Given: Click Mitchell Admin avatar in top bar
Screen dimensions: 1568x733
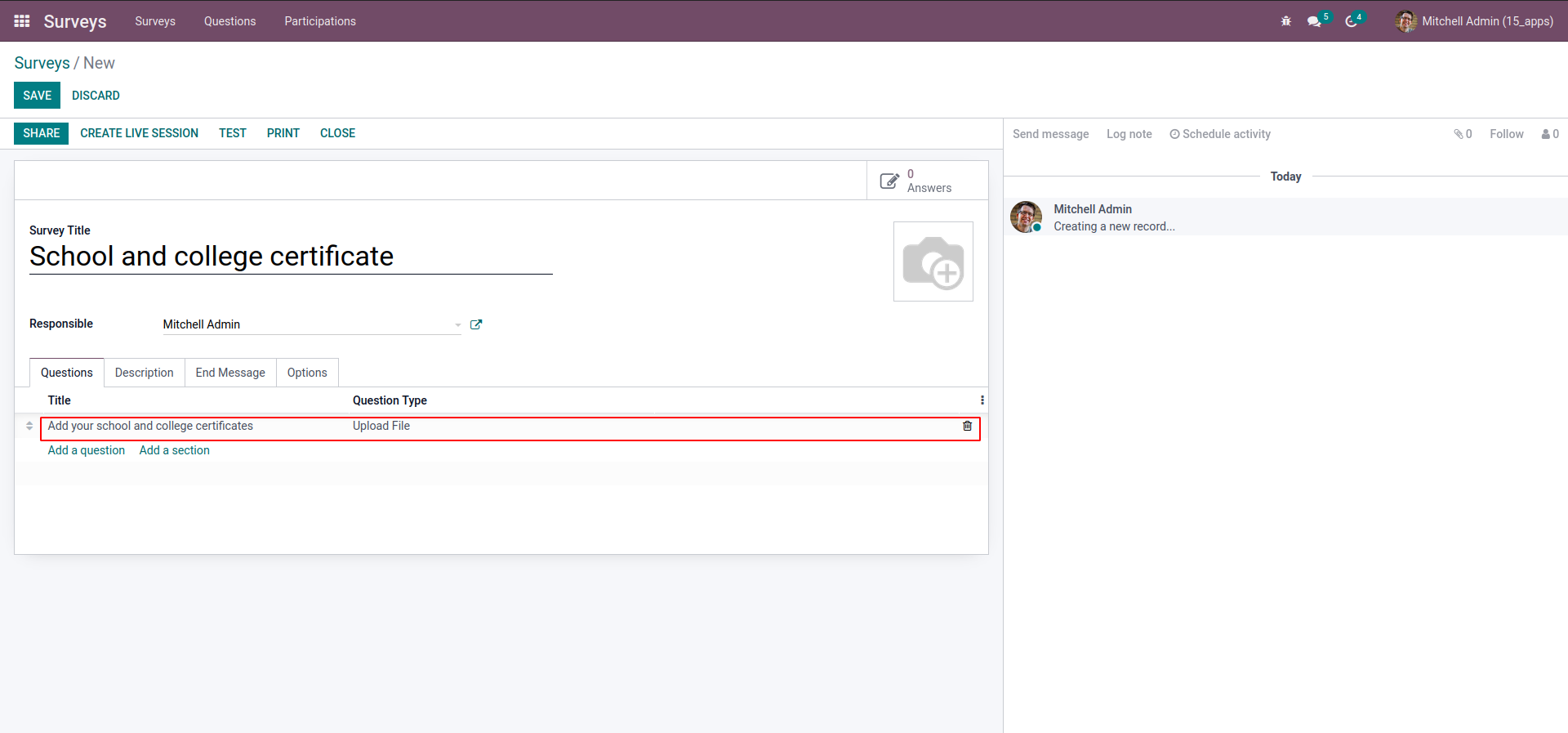Looking at the screenshot, I should tap(1405, 21).
